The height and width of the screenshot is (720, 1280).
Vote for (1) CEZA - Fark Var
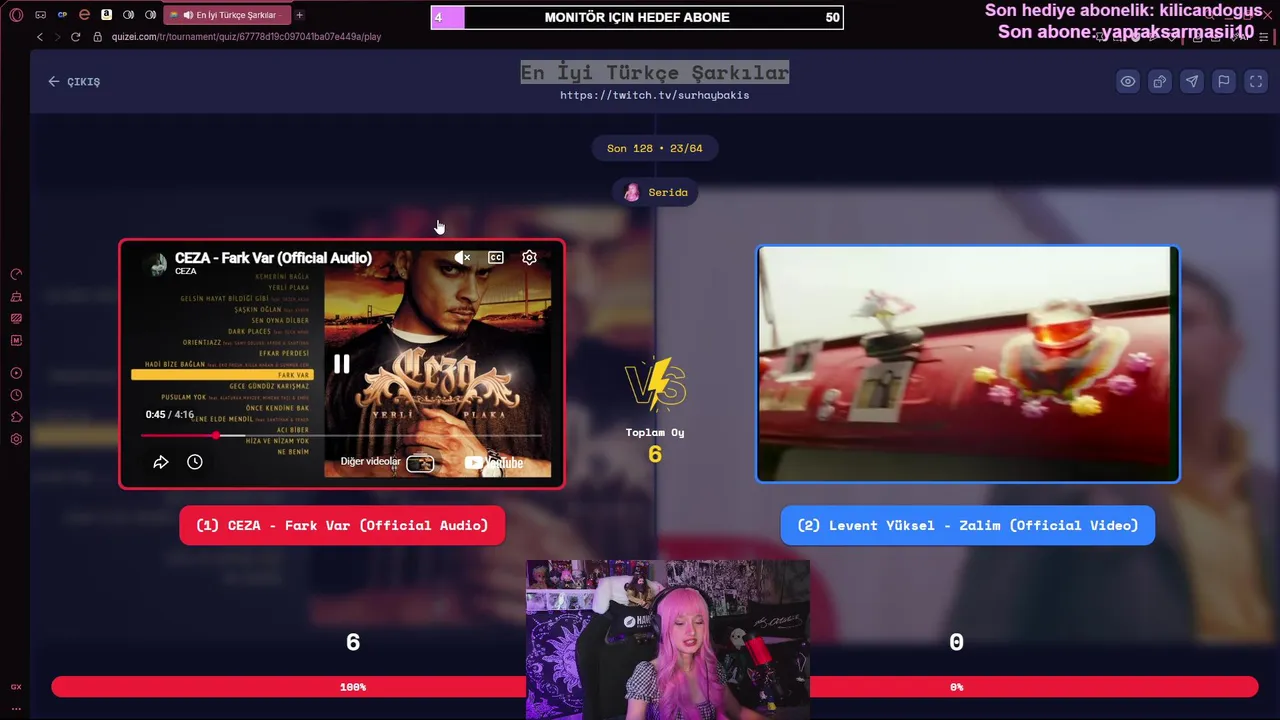tap(342, 525)
